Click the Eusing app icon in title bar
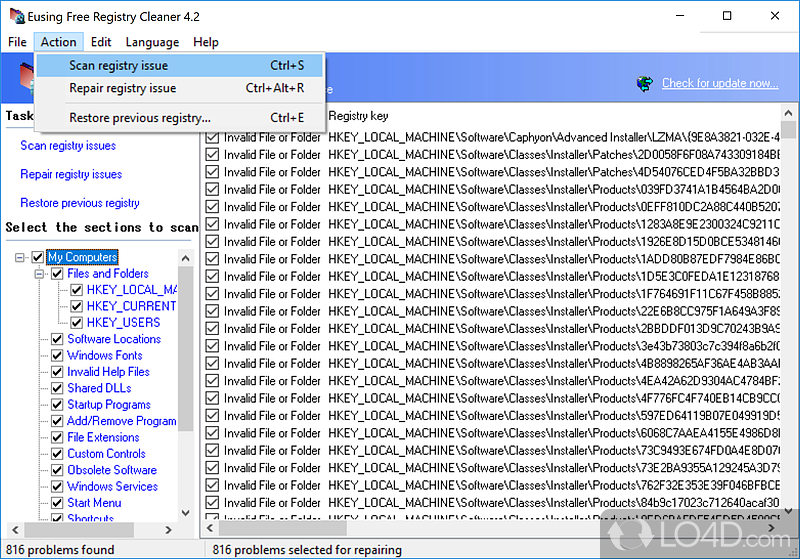Image resolution: width=800 pixels, height=559 pixels. click(13, 15)
